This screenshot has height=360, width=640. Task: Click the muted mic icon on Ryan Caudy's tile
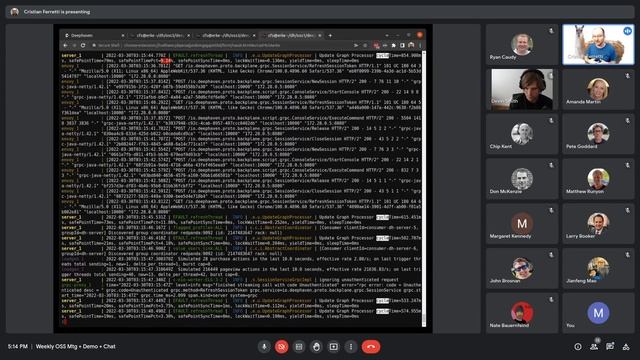551,31
